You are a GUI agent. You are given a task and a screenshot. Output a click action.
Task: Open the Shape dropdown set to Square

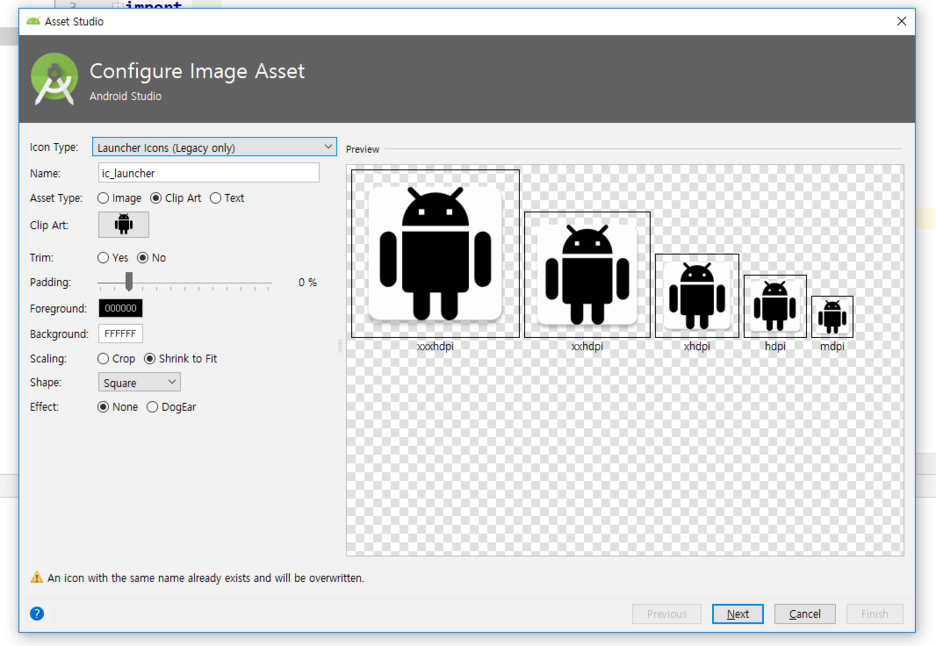click(139, 382)
